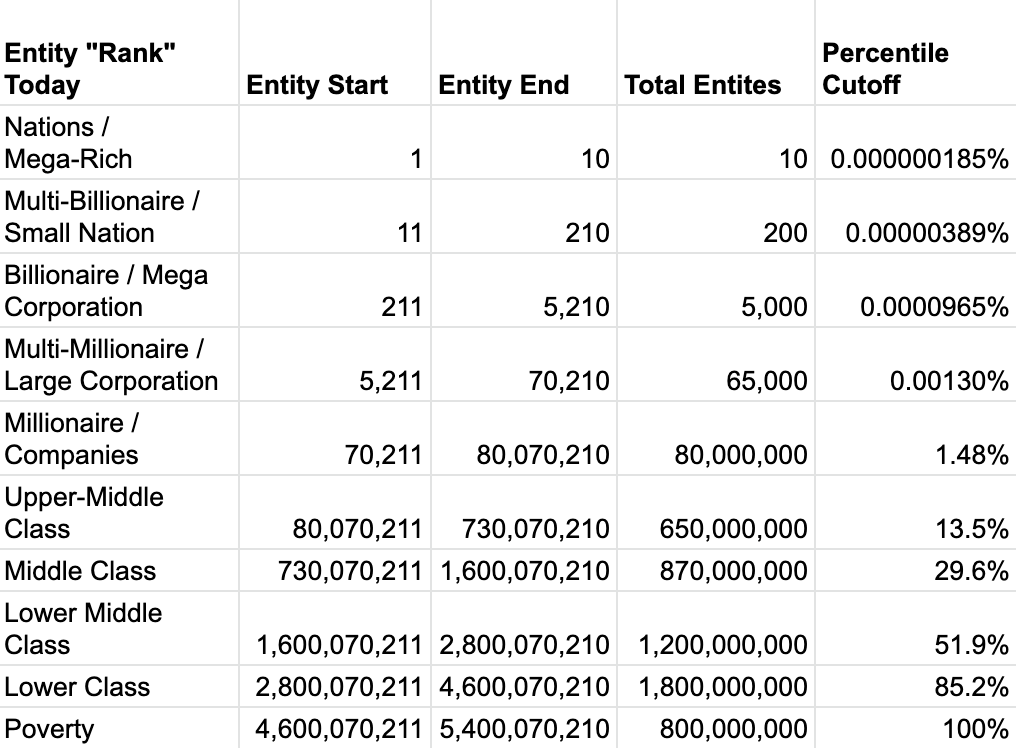Select the 'Nations / Mega-Rich' row label
The height and width of the screenshot is (748, 1016).
[x=68, y=143]
